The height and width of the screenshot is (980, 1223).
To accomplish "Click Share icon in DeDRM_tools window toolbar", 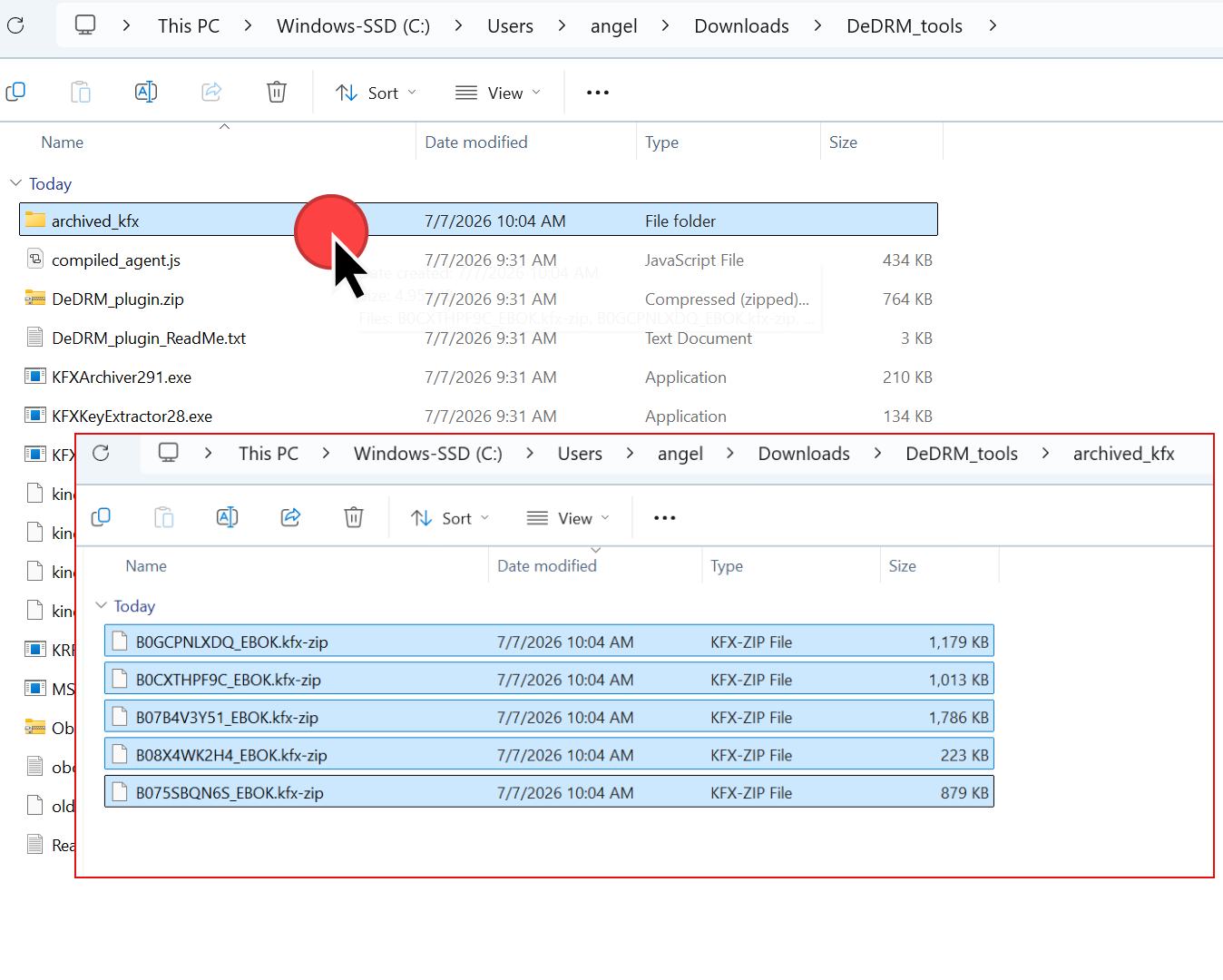I will [211, 92].
